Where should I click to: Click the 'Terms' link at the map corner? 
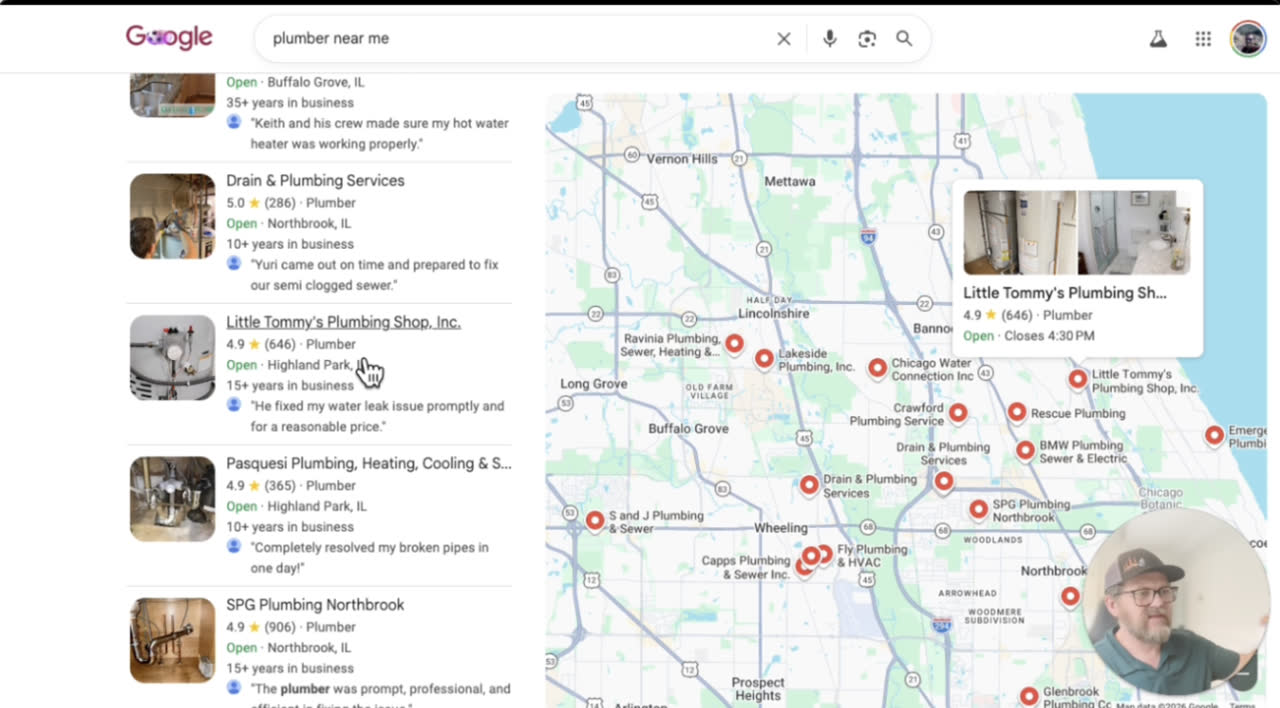point(1241,705)
